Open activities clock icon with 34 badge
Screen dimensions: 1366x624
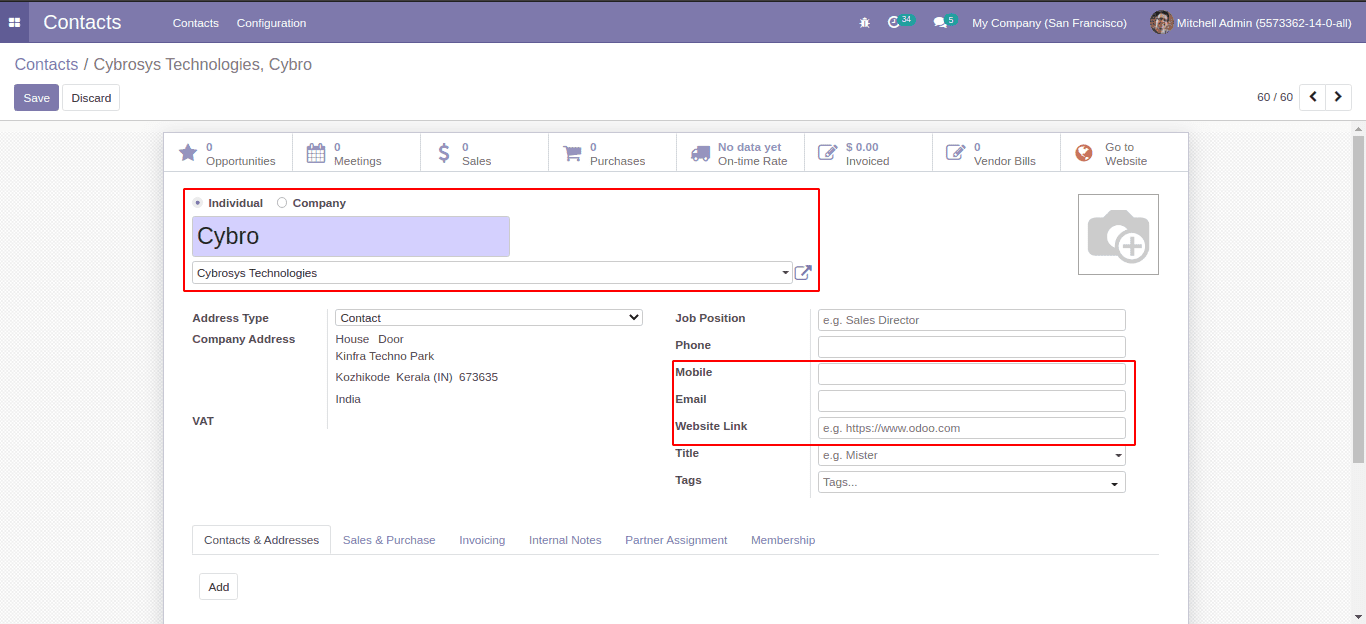(900, 21)
